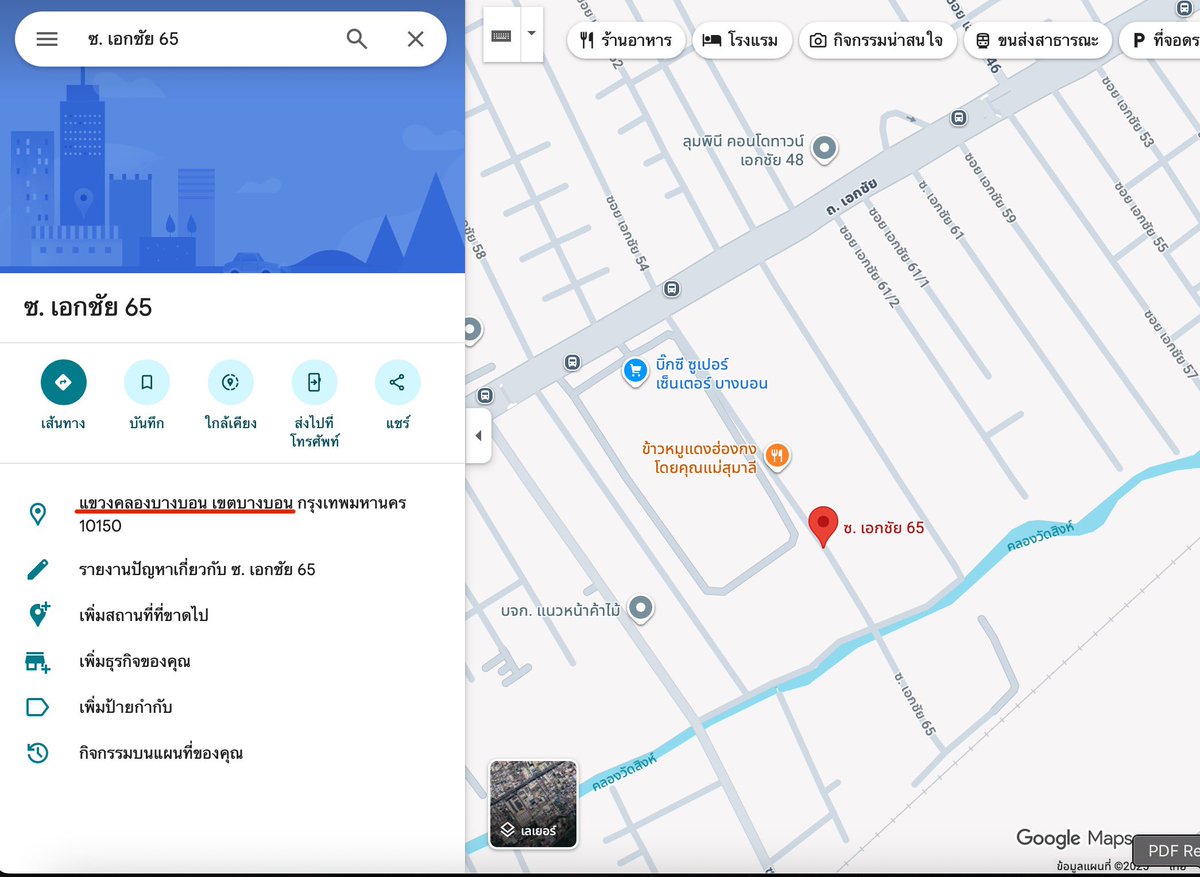Image resolution: width=1200 pixels, height=877 pixels.
Task: Click bus stop icon near ซอย เอกชัย 54
Action: [671, 289]
